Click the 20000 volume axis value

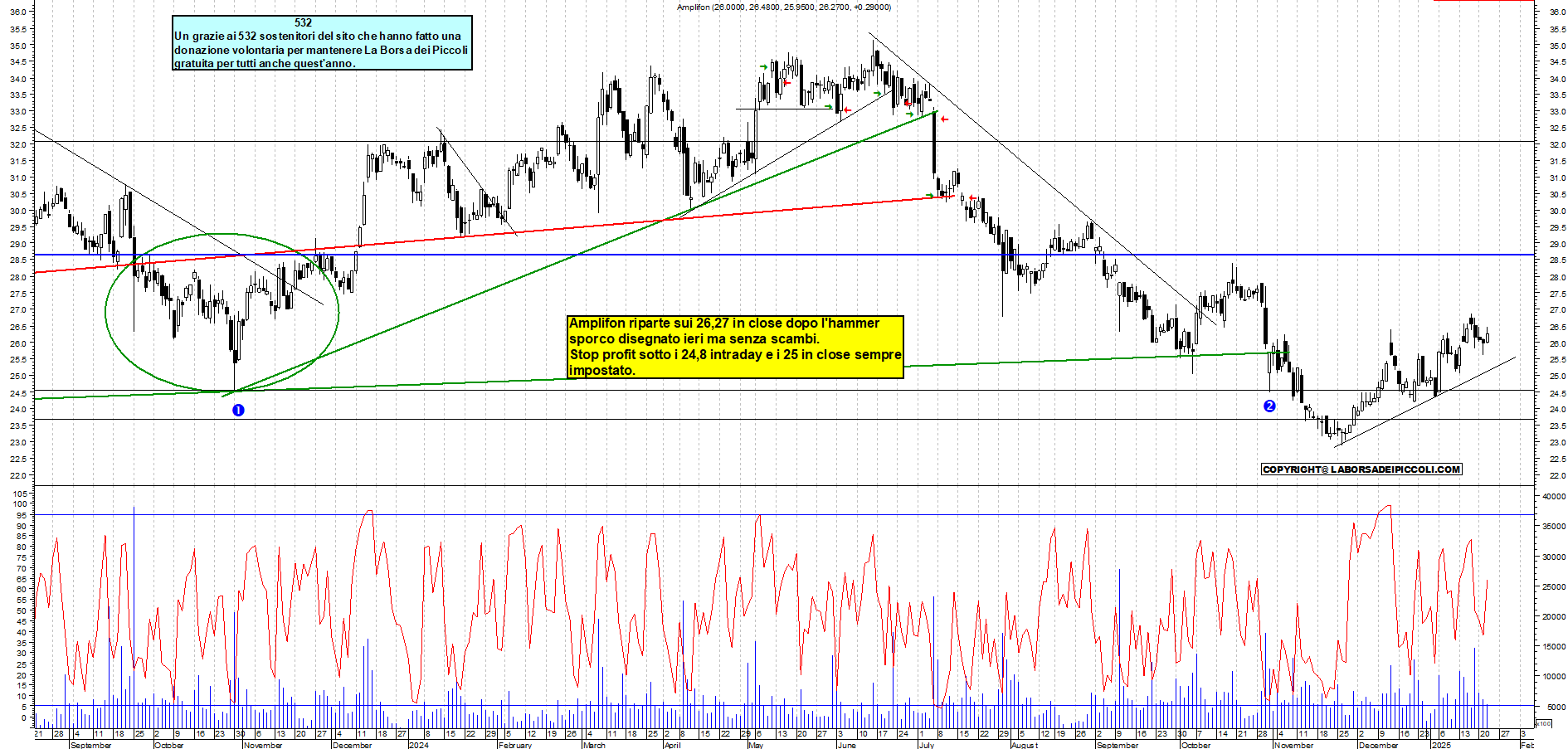[1553, 616]
